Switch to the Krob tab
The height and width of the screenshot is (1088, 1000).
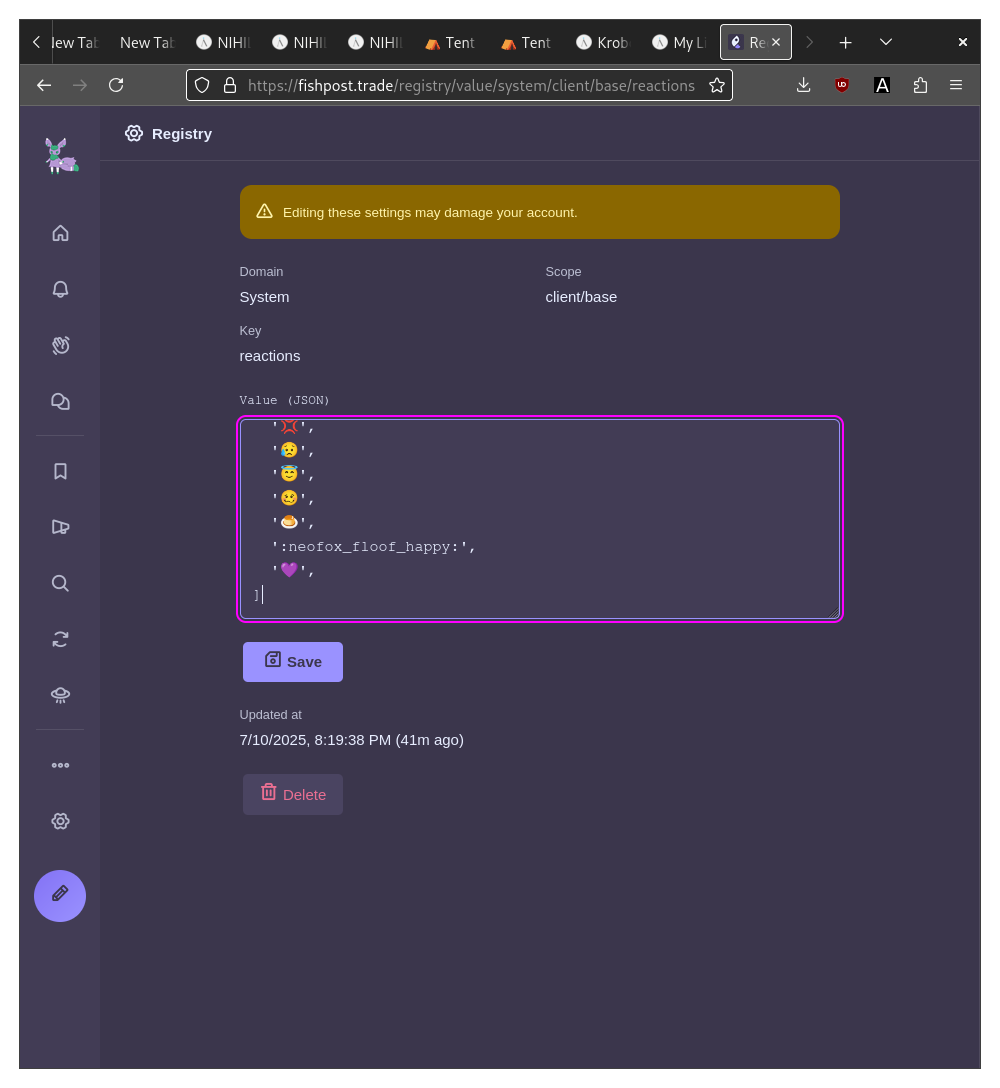[x=602, y=42]
